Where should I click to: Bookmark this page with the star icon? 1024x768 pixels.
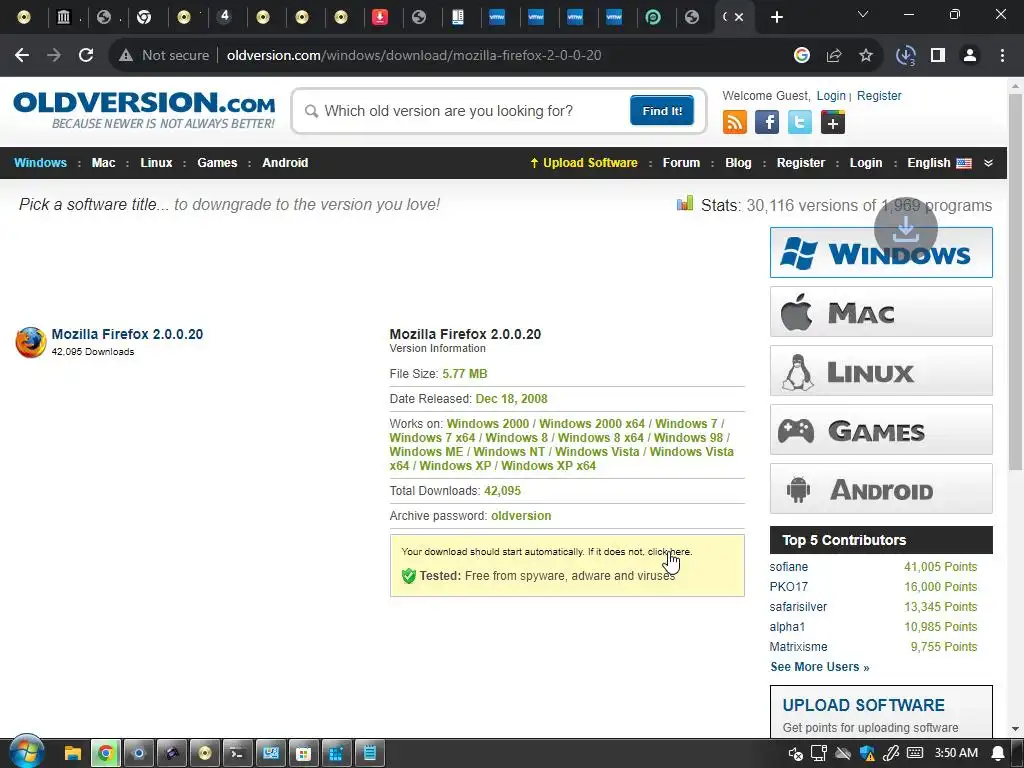click(x=866, y=56)
